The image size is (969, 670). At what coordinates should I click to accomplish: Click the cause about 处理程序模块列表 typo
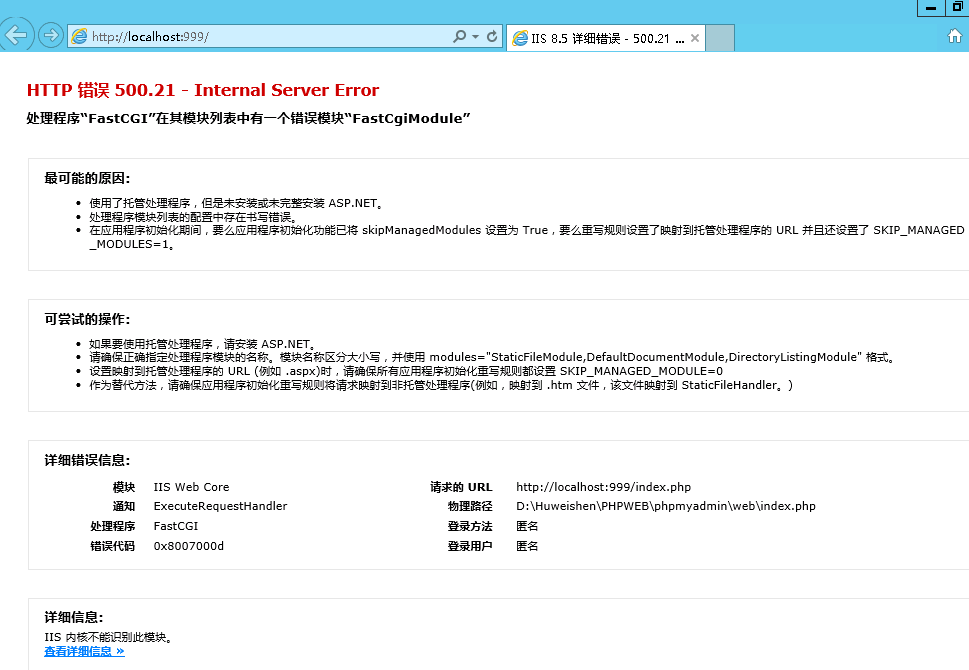pyautogui.click(x=194, y=217)
